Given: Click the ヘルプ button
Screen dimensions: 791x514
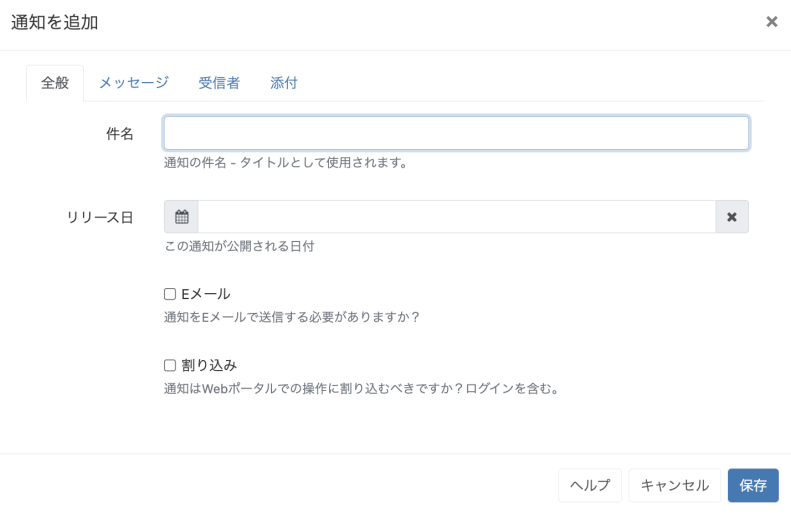Looking at the screenshot, I should click(590, 485).
